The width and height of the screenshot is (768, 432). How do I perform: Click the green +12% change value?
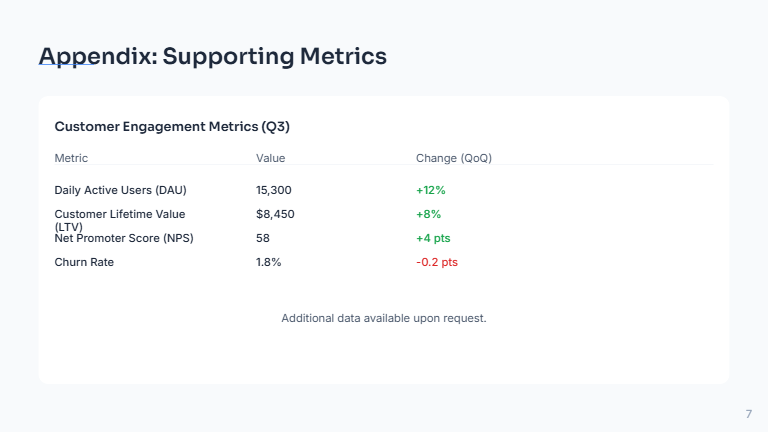[430, 190]
